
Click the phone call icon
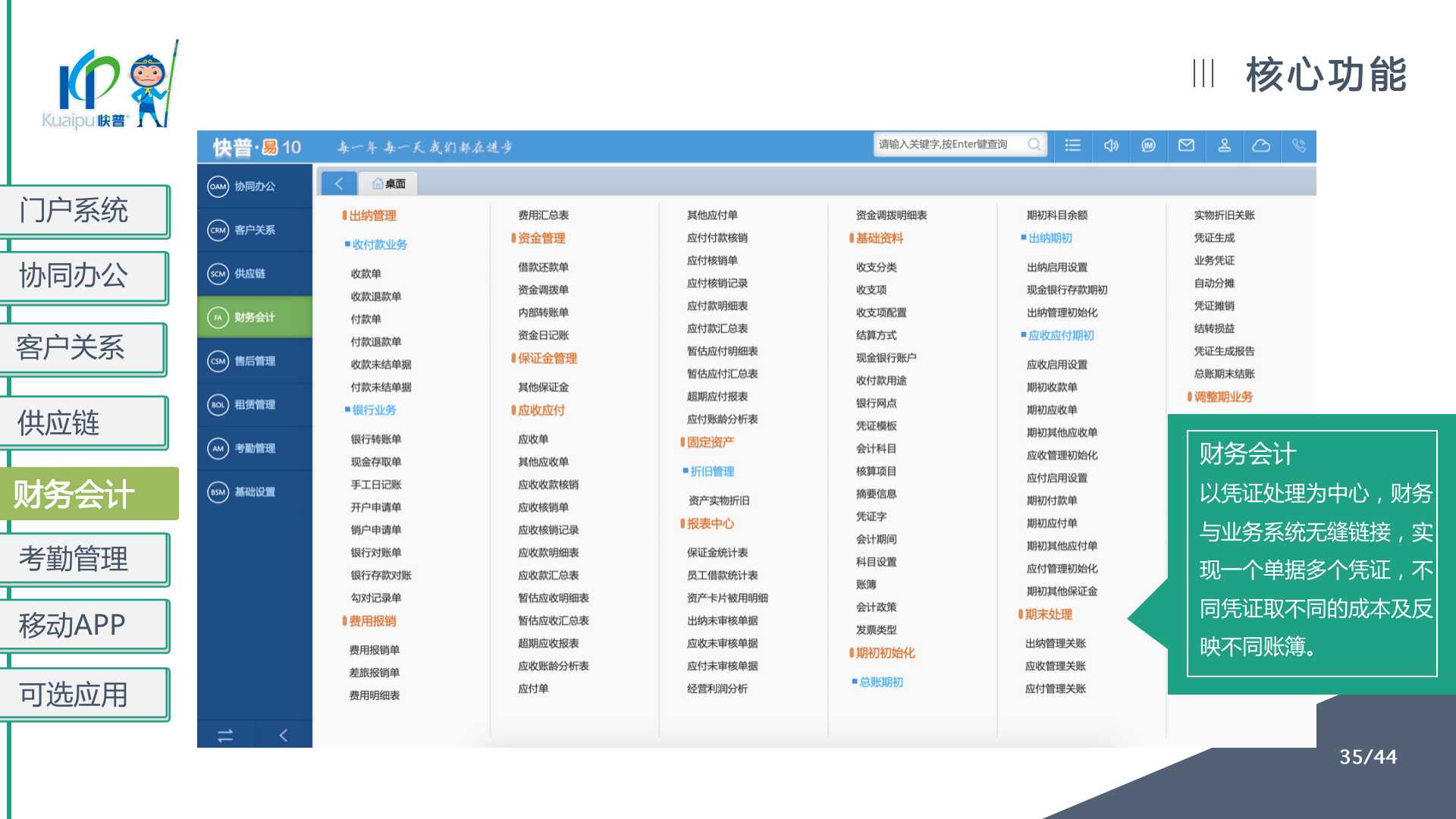(x=1299, y=145)
